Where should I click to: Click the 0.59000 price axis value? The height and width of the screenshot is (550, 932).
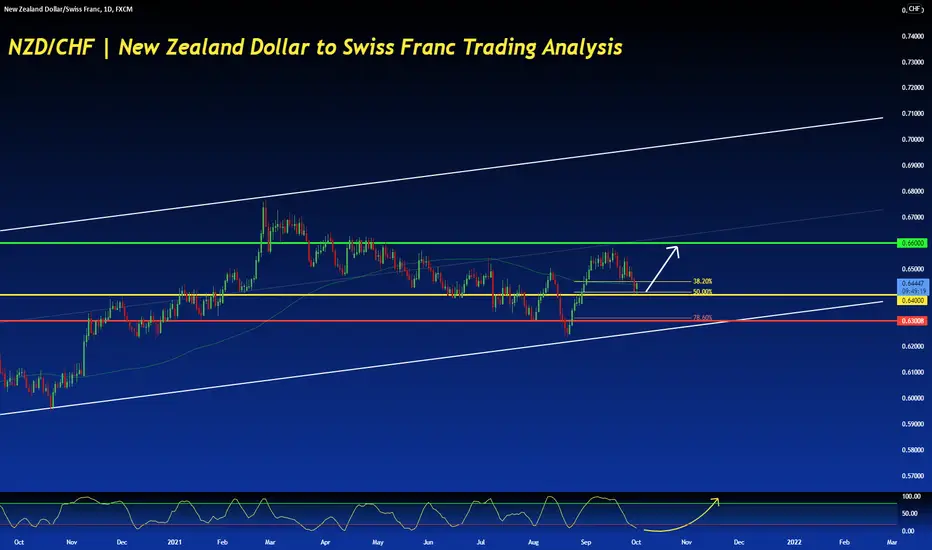coord(913,425)
